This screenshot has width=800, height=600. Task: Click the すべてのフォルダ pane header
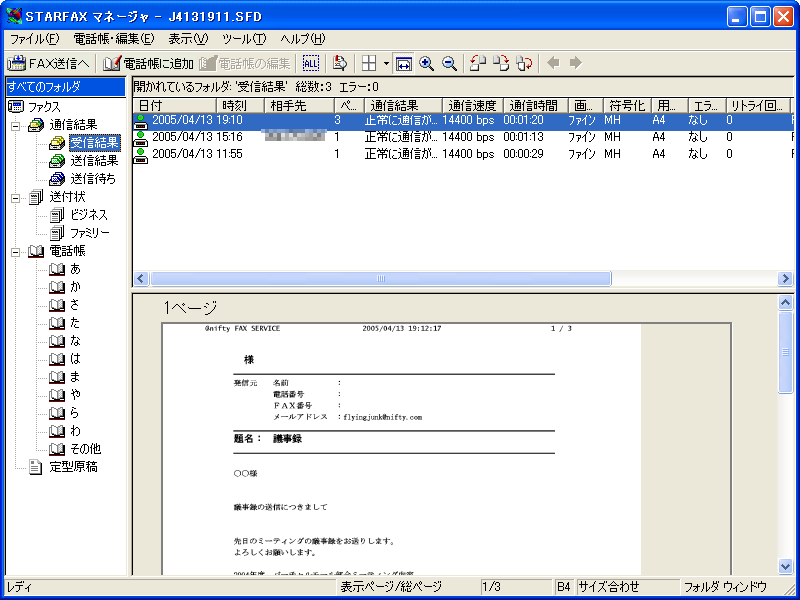(65, 87)
